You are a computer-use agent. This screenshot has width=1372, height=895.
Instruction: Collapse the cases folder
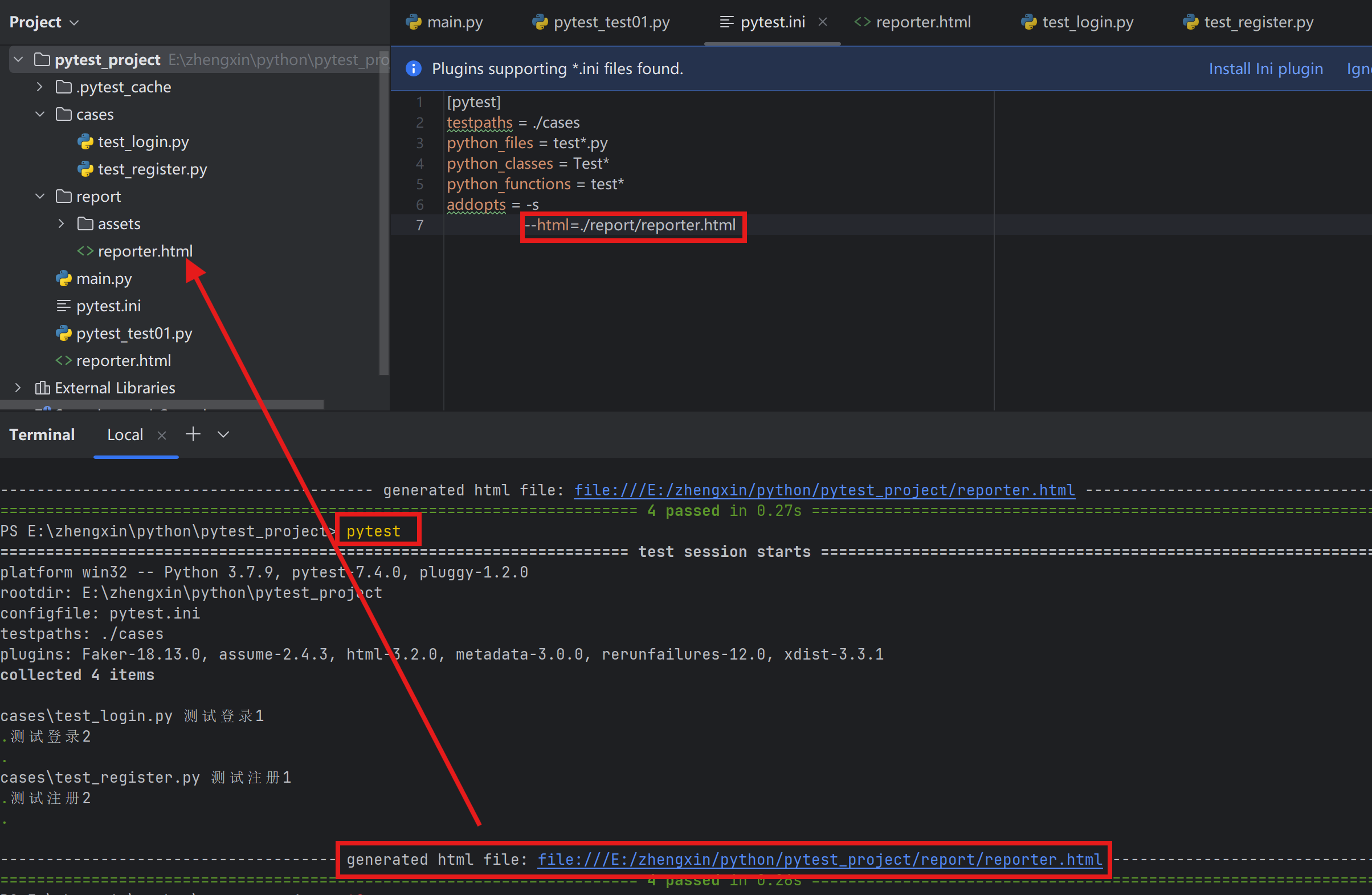pos(40,114)
